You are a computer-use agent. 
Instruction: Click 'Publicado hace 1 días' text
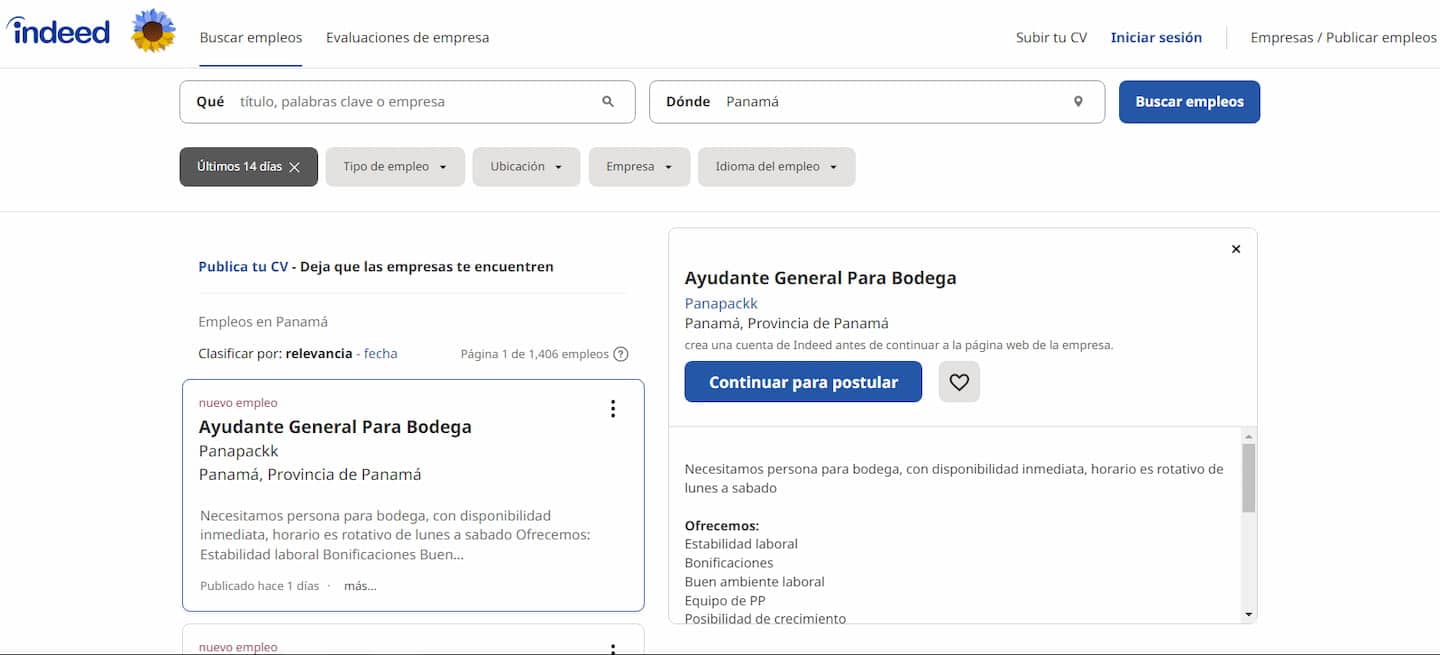(260, 586)
